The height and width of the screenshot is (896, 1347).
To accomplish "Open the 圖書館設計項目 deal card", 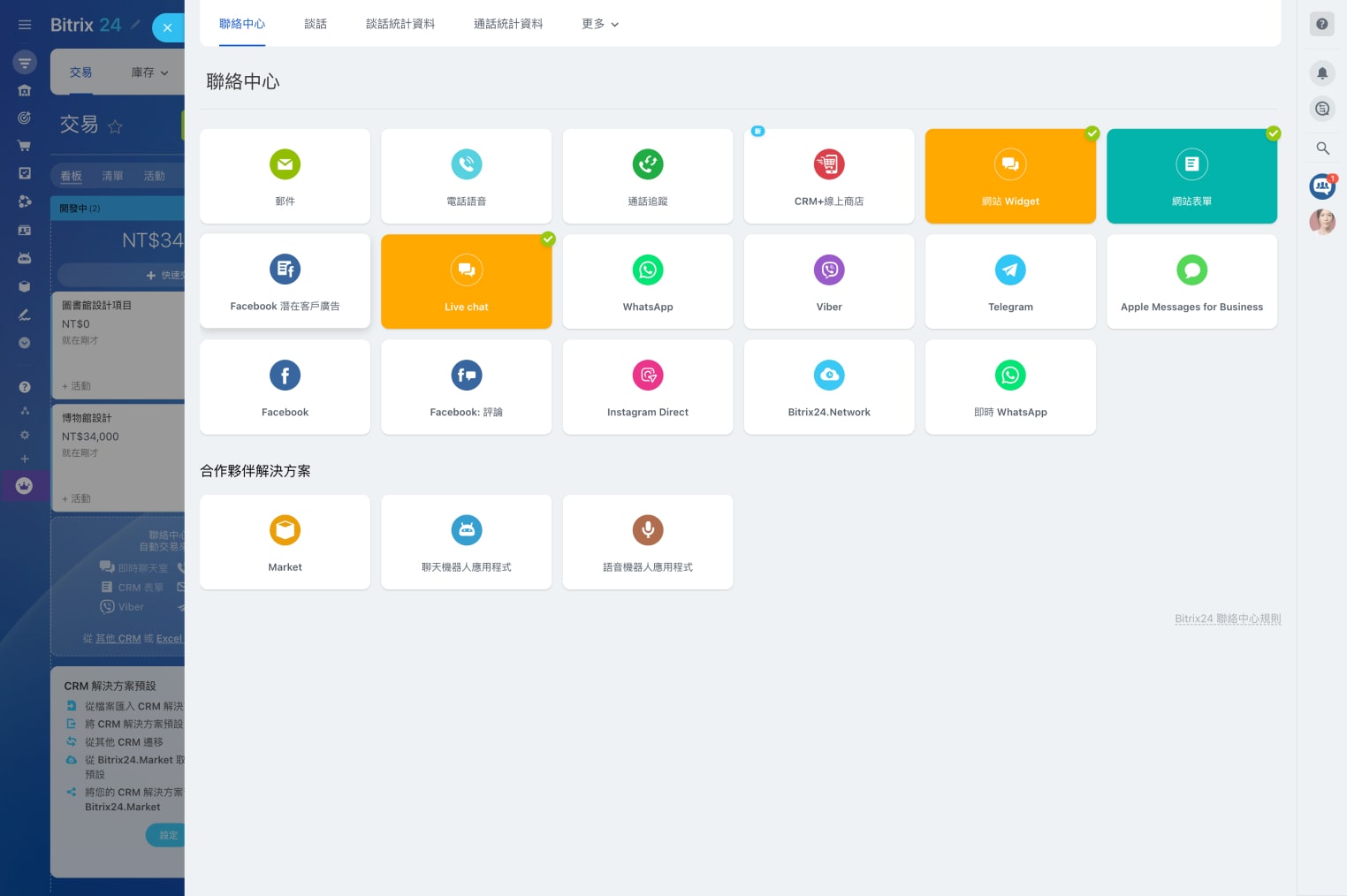I will (x=118, y=345).
